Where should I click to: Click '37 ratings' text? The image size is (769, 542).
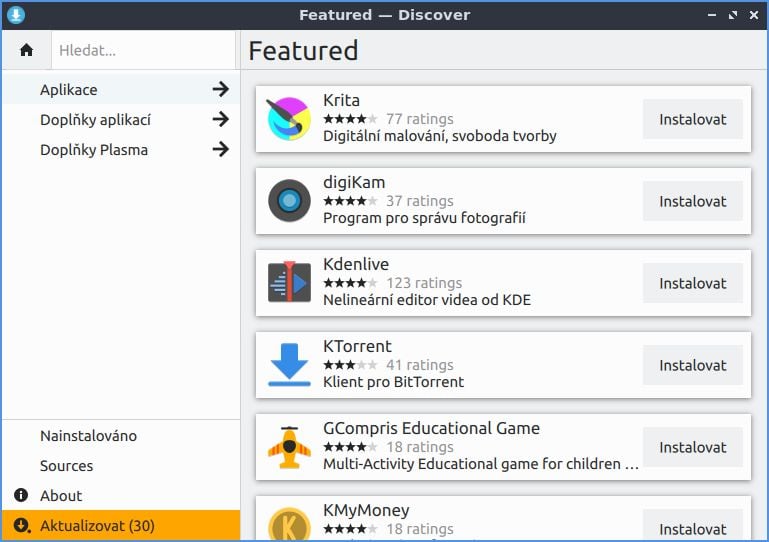[420, 201]
